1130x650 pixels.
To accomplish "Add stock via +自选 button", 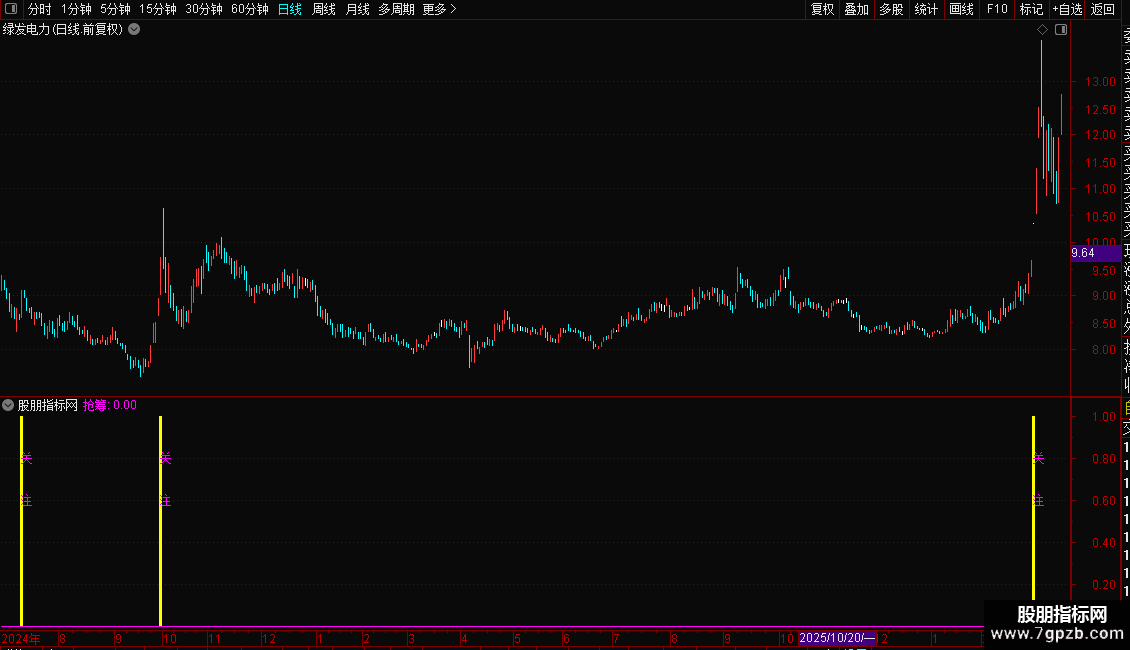I will [1067, 9].
